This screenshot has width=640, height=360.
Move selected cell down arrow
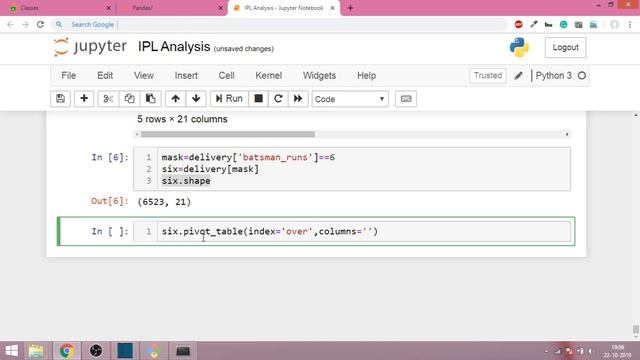point(196,99)
